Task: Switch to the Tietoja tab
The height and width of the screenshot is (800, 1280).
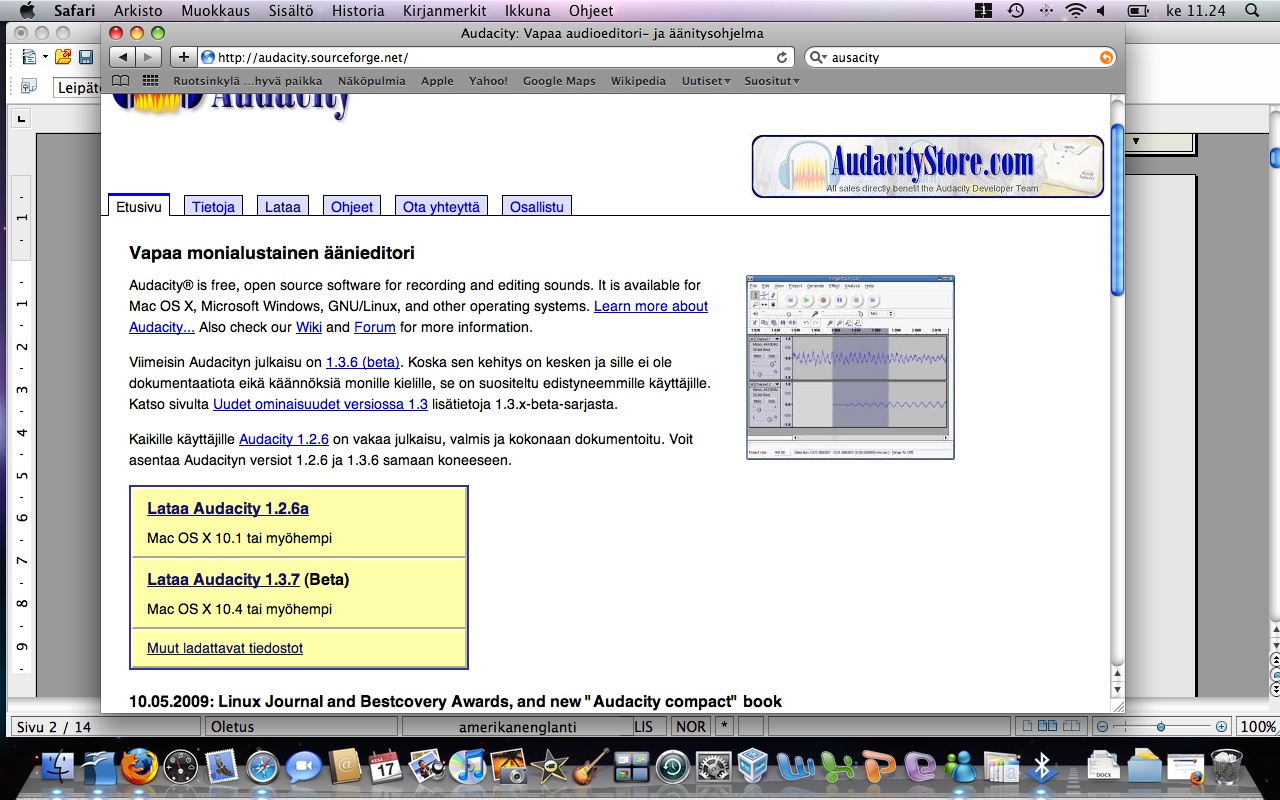Action: tap(213, 206)
